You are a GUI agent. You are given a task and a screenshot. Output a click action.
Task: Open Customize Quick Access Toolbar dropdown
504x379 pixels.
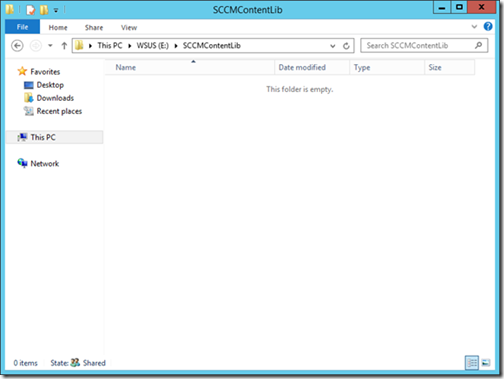(56, 11)
